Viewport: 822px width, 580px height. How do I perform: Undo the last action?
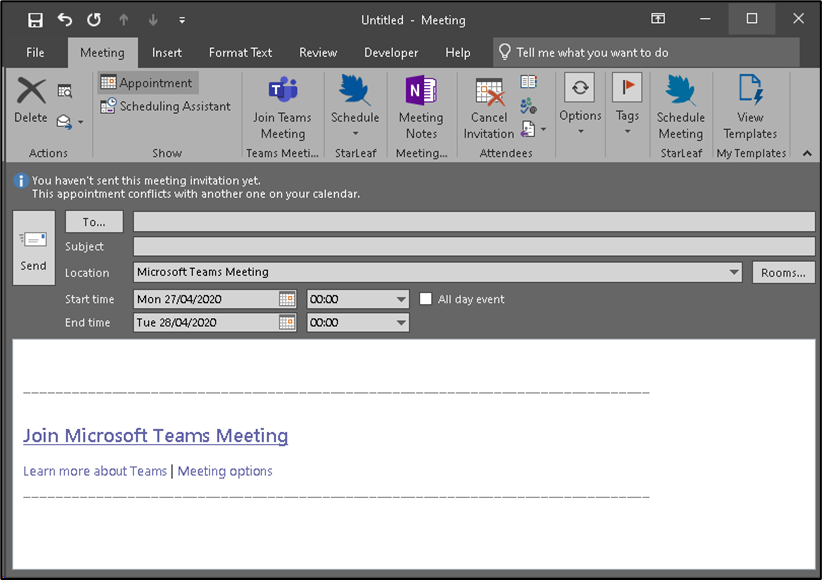(x=64, y=20)
